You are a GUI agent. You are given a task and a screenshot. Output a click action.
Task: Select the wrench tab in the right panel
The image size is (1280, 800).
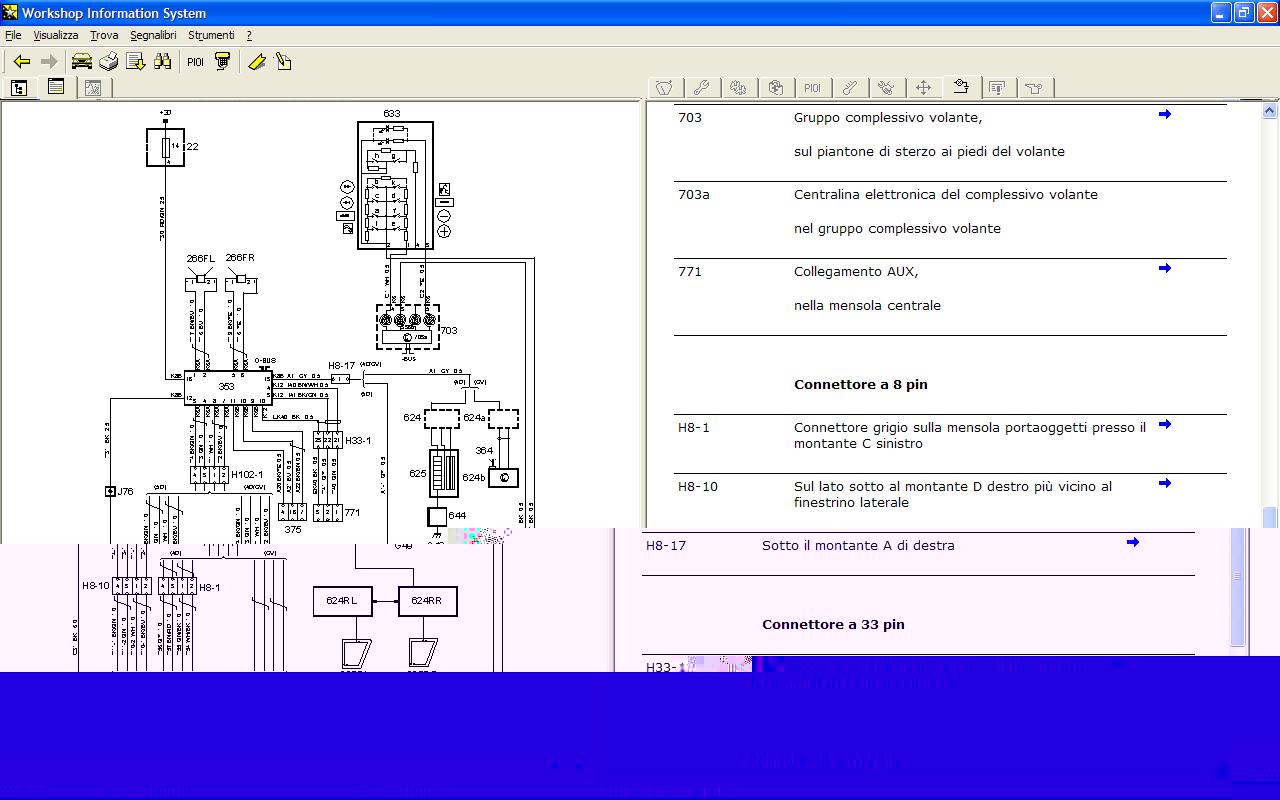tap(701, 88)
